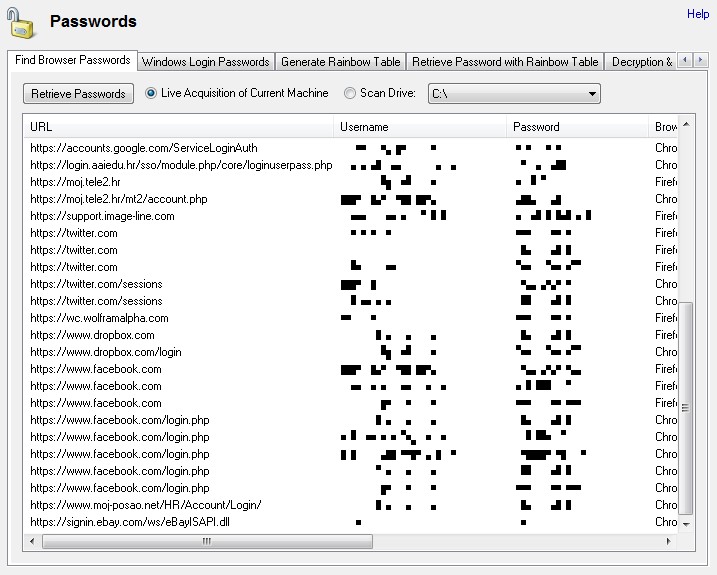The image size is (717, 575).
Task: Select the wc.wolframalpha.com row
Action: pos(100,318)
